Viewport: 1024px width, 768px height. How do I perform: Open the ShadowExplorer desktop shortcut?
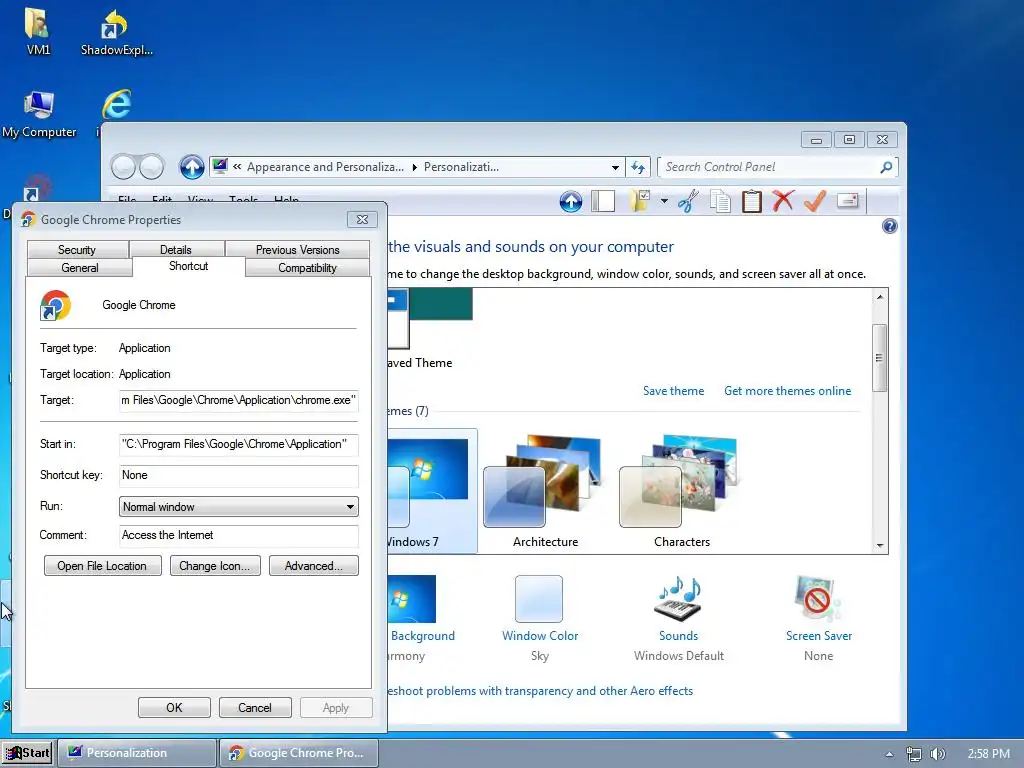point(116,33)
